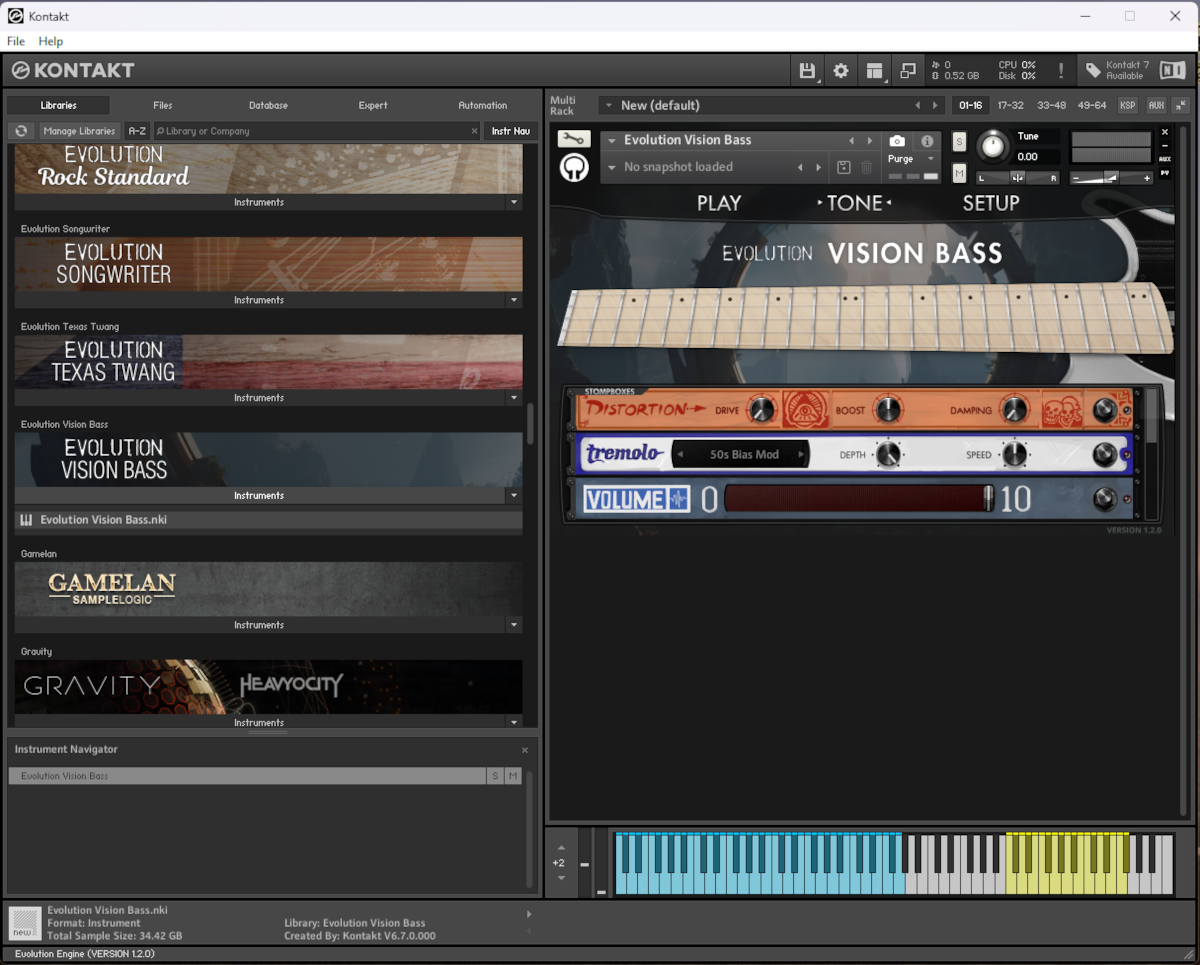1200x965 pixels.
Task: Refresh the library list with the reload icon
Action: 21,131
